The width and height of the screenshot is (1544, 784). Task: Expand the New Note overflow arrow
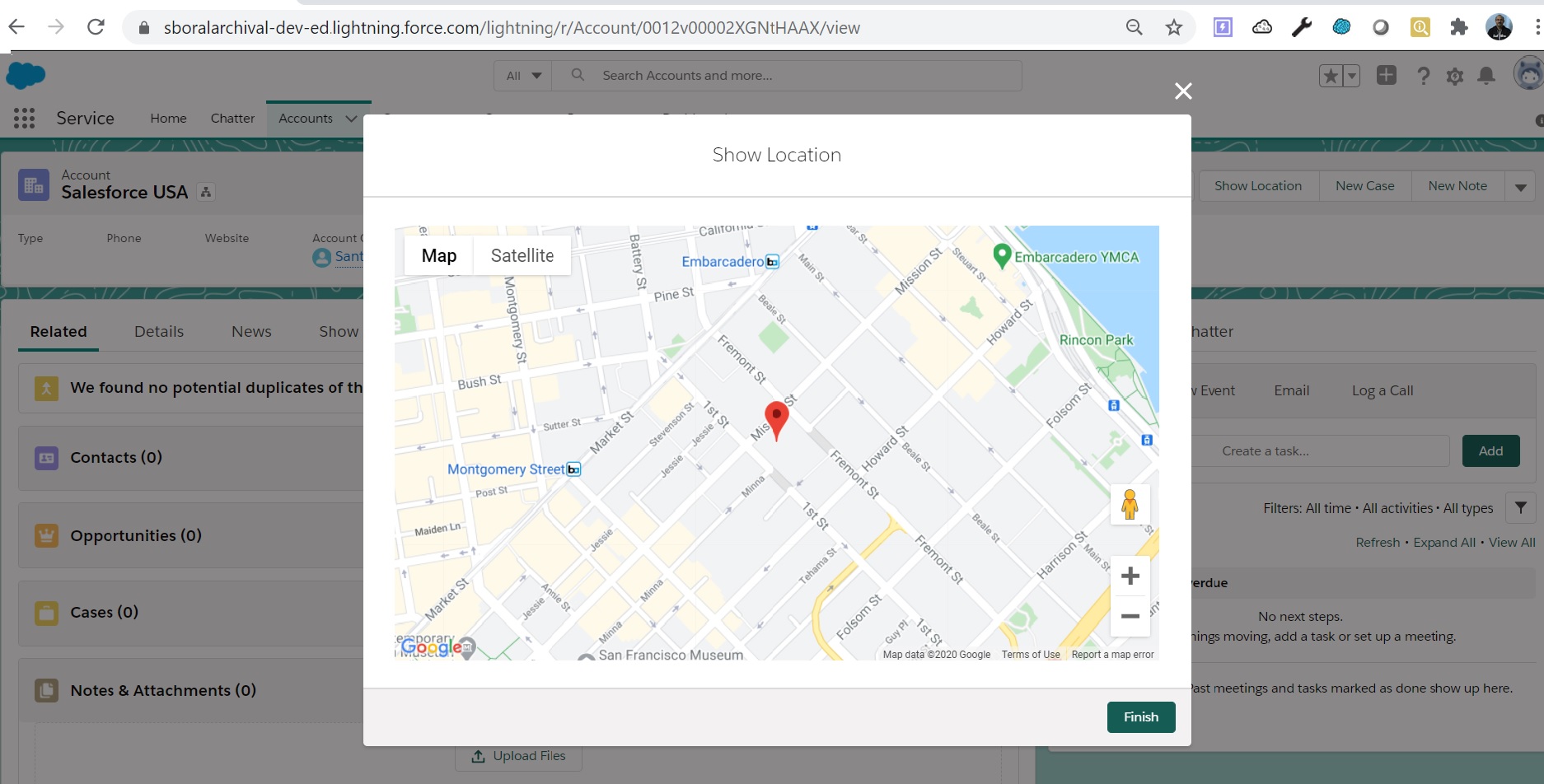(x=1520, y=185)
